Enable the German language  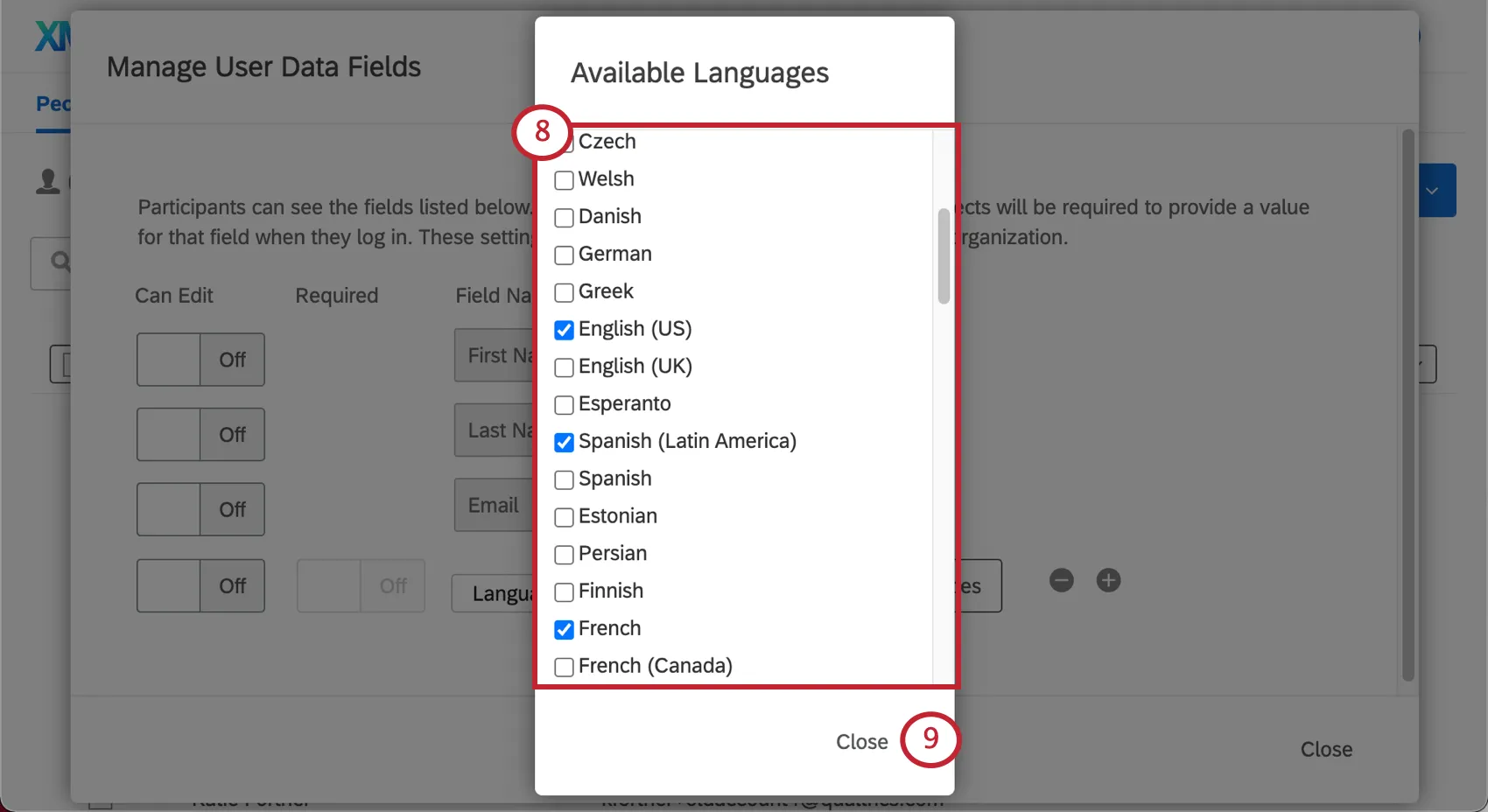click(563, 255)
